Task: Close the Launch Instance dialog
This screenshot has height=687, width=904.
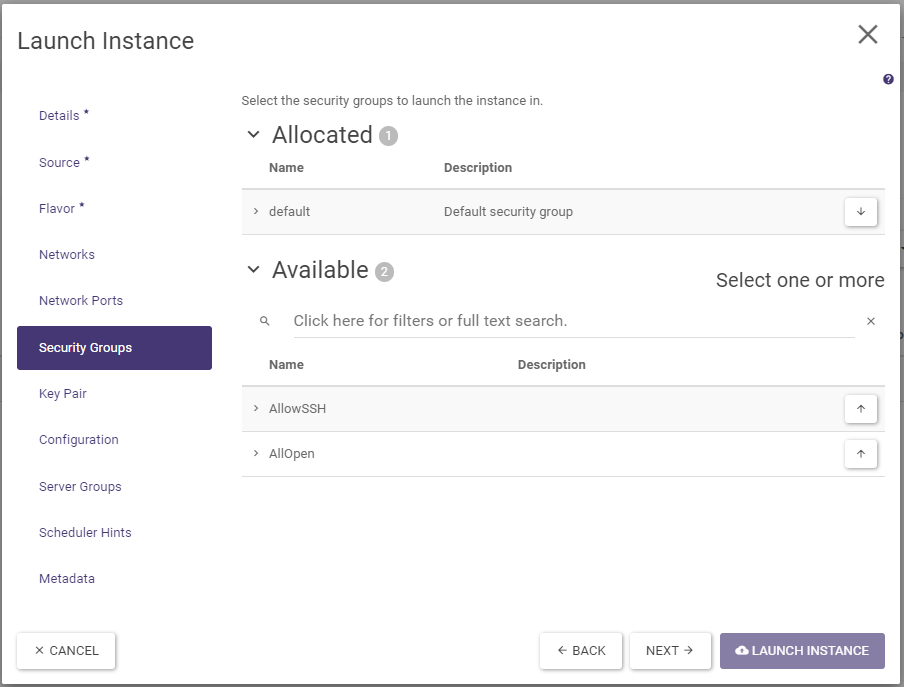Action: click(867, 35)
